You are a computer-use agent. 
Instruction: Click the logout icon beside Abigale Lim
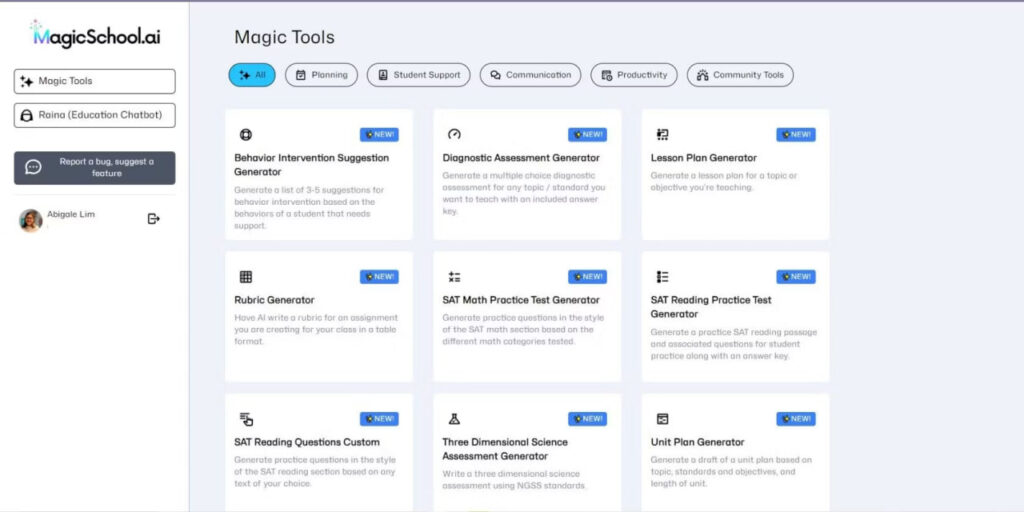coord(153,219)
